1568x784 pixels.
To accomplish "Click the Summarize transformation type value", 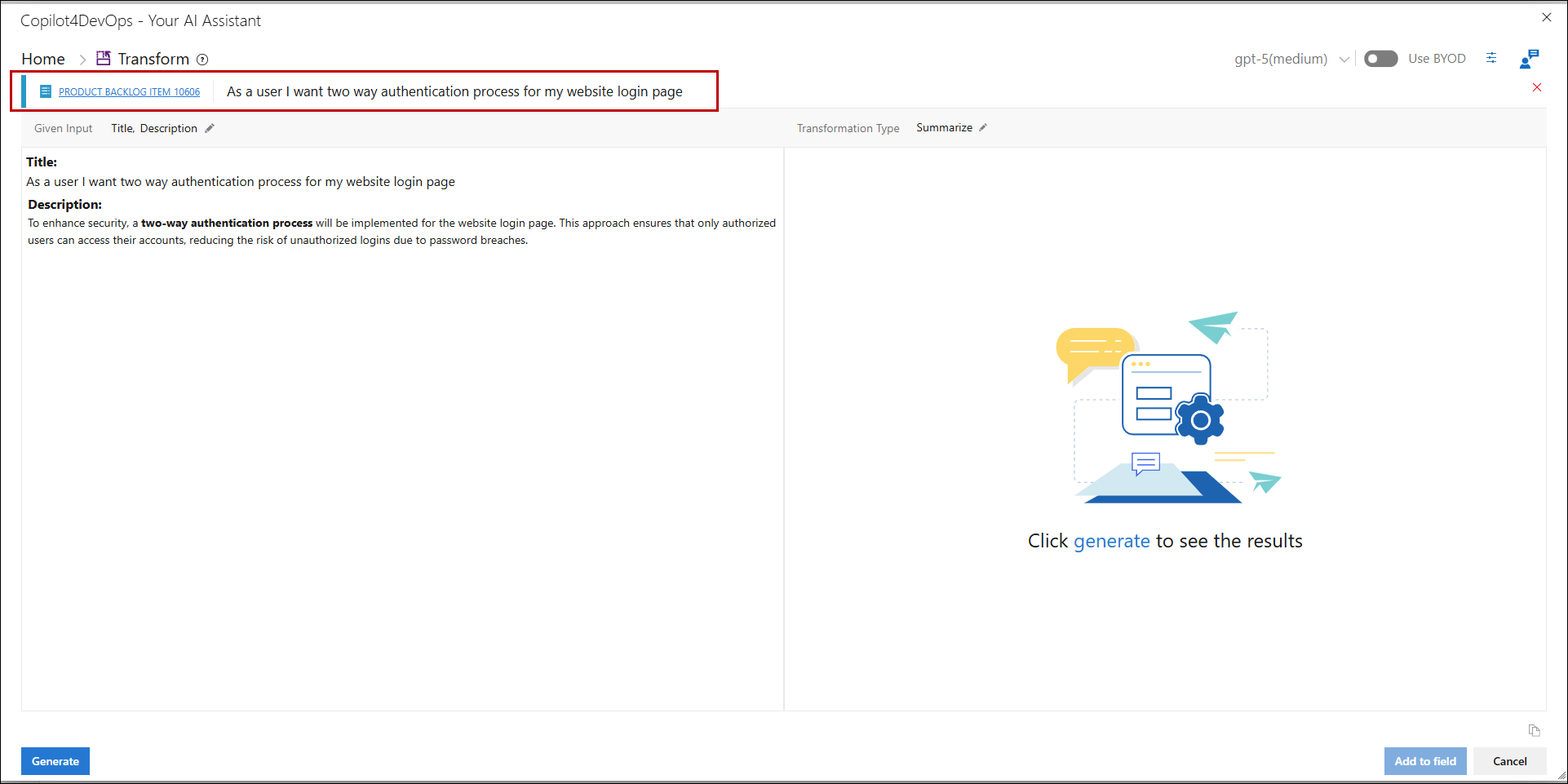I will click(x=944, y=127).
